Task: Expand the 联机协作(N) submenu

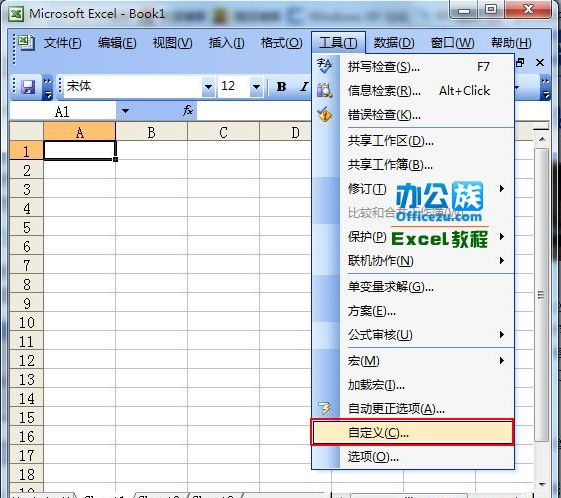Action: pyautogui.click(x=502, y=261)
